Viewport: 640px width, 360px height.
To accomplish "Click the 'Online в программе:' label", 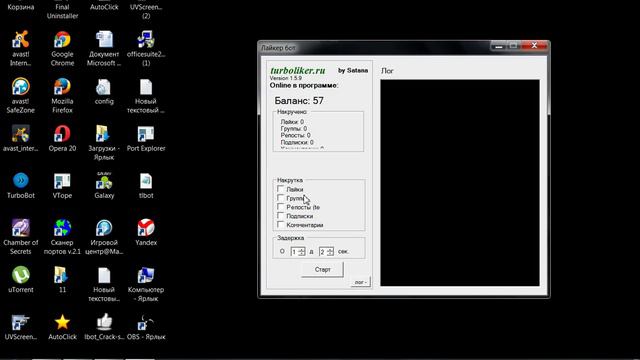I will click(304, 85).
